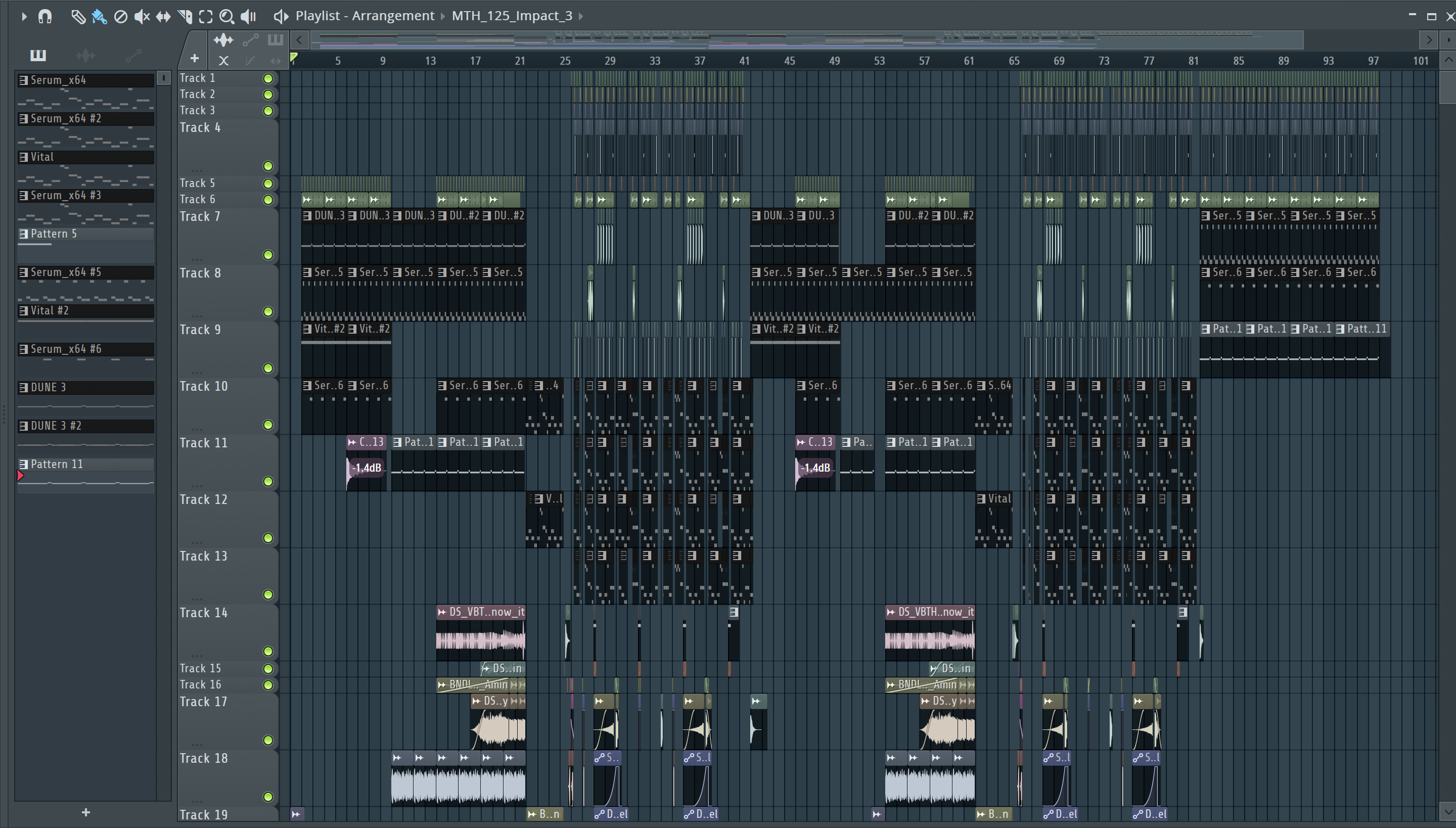This screenshot has width=1456, height=828.
Task: Mute Track 3
Action: (268, 111)
